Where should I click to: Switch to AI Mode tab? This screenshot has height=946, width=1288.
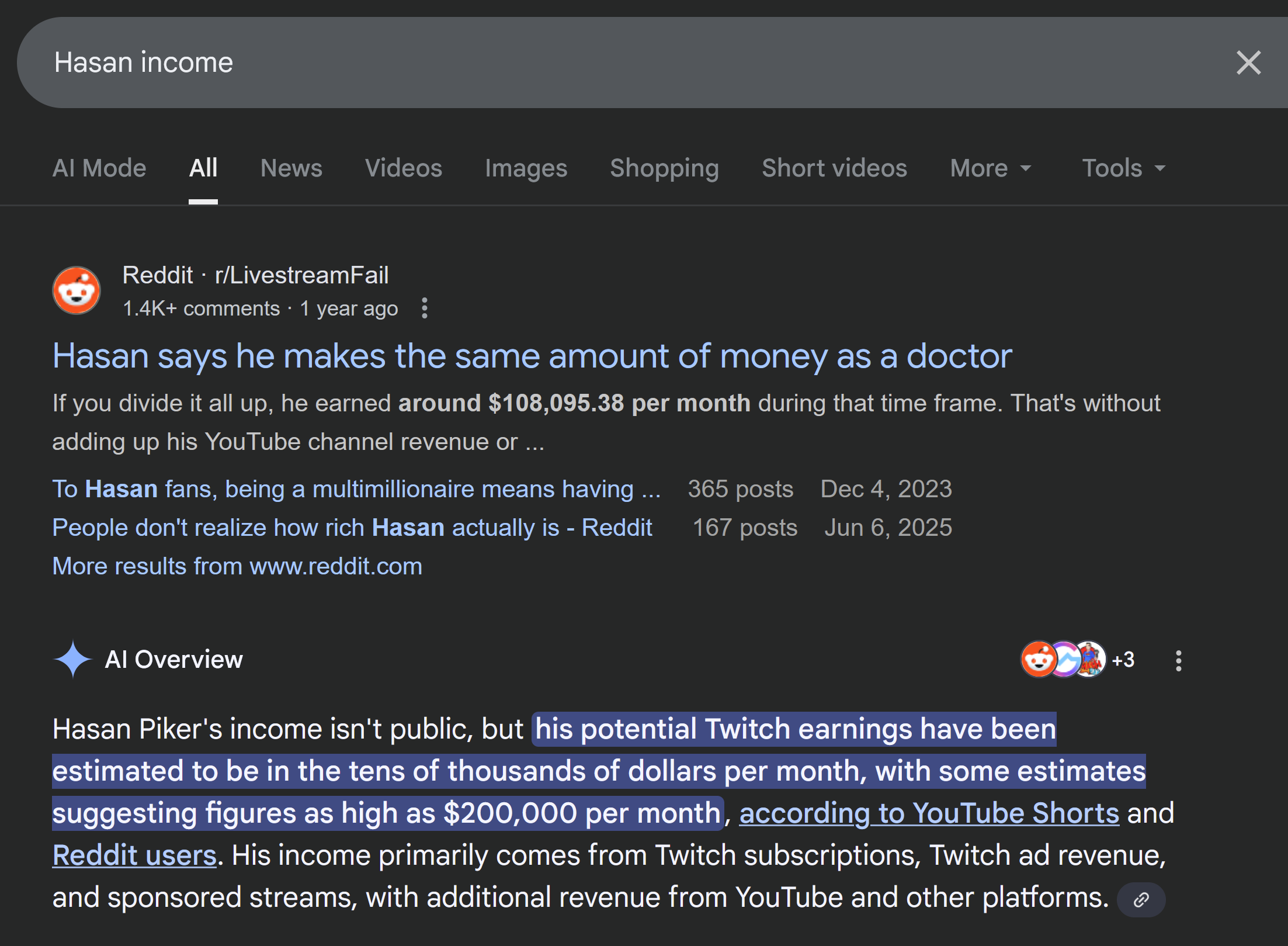tap(99, 168)
